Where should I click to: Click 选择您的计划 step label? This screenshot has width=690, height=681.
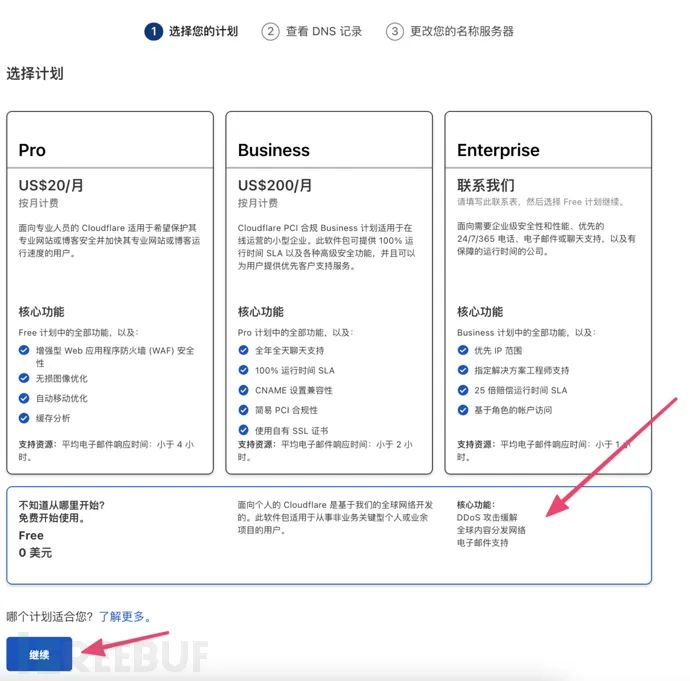point(203,31)
